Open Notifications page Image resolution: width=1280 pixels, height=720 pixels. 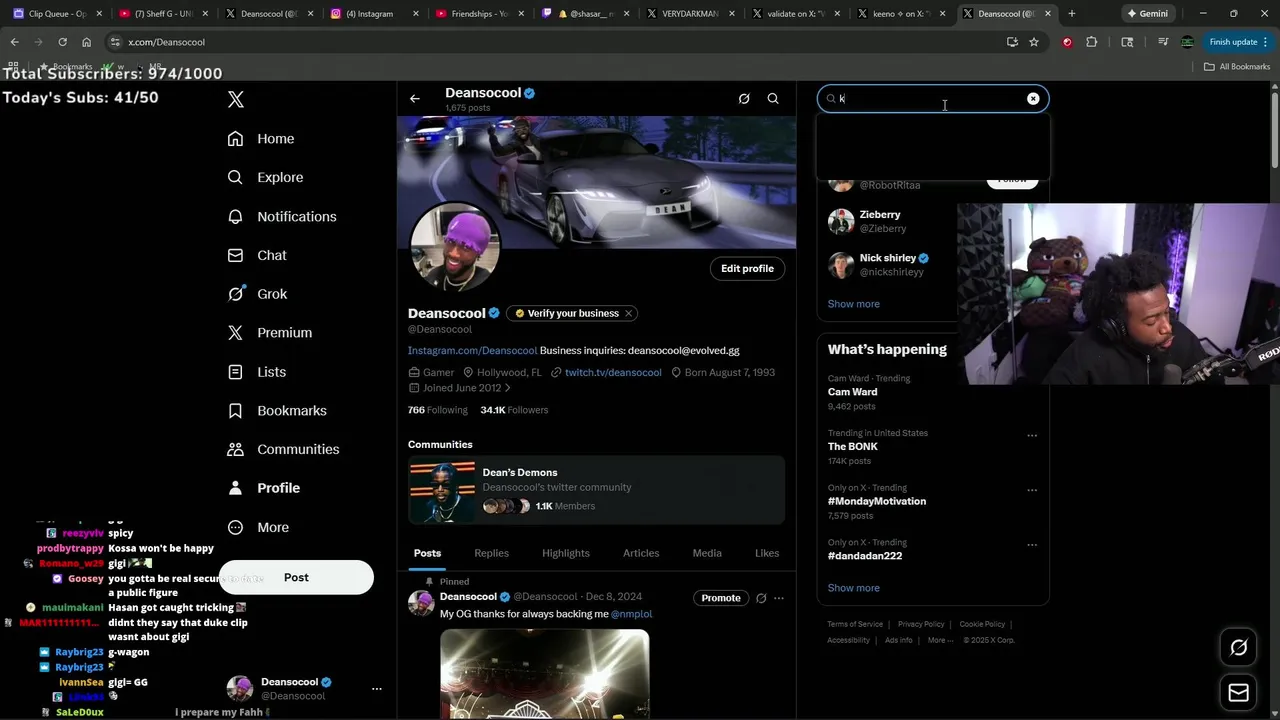pos(282,216)
